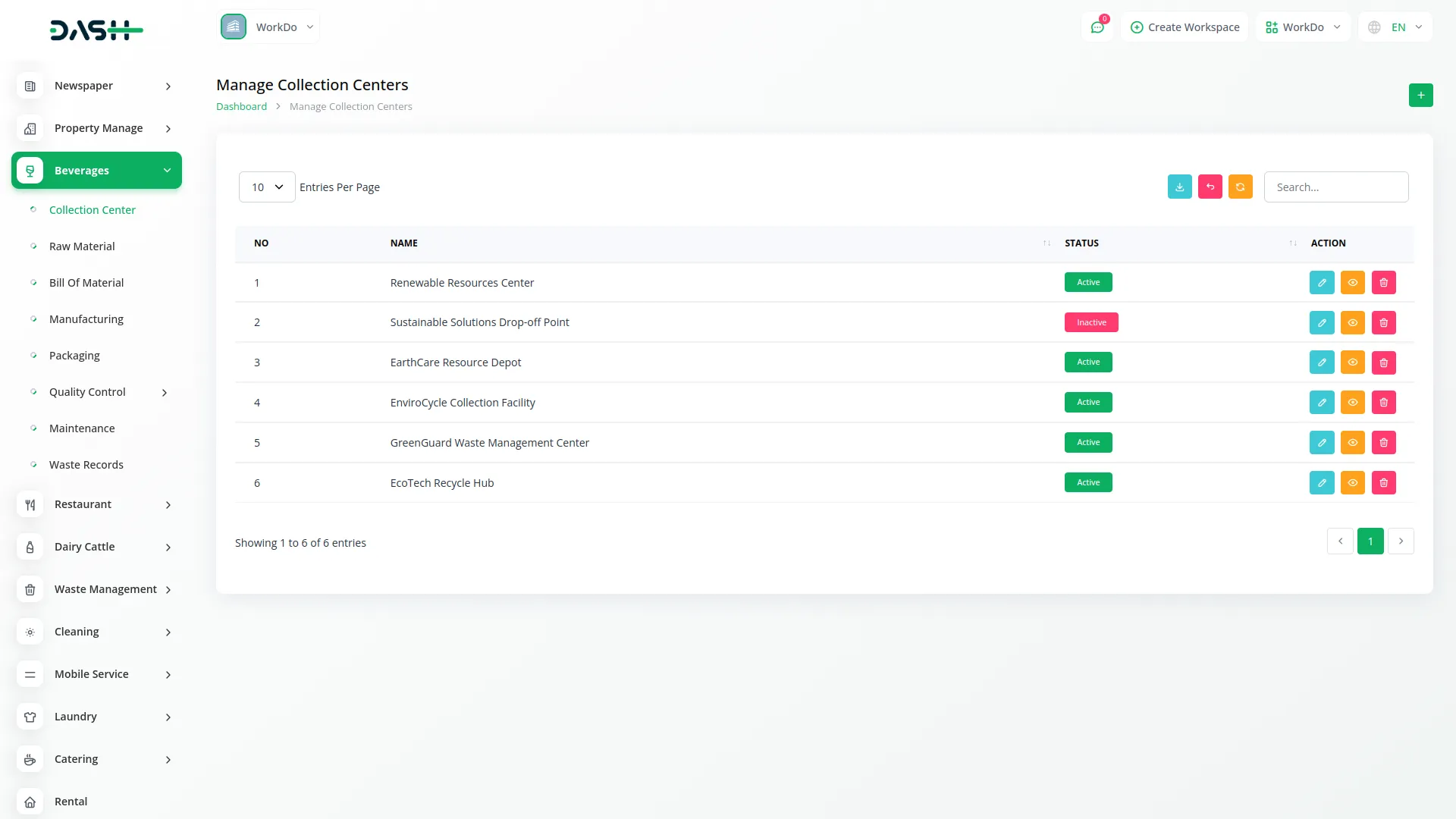View the GreenGuard Waste Management Center entry
This screenshot has height=819, width=1456.
click(x=1352, y=443)
